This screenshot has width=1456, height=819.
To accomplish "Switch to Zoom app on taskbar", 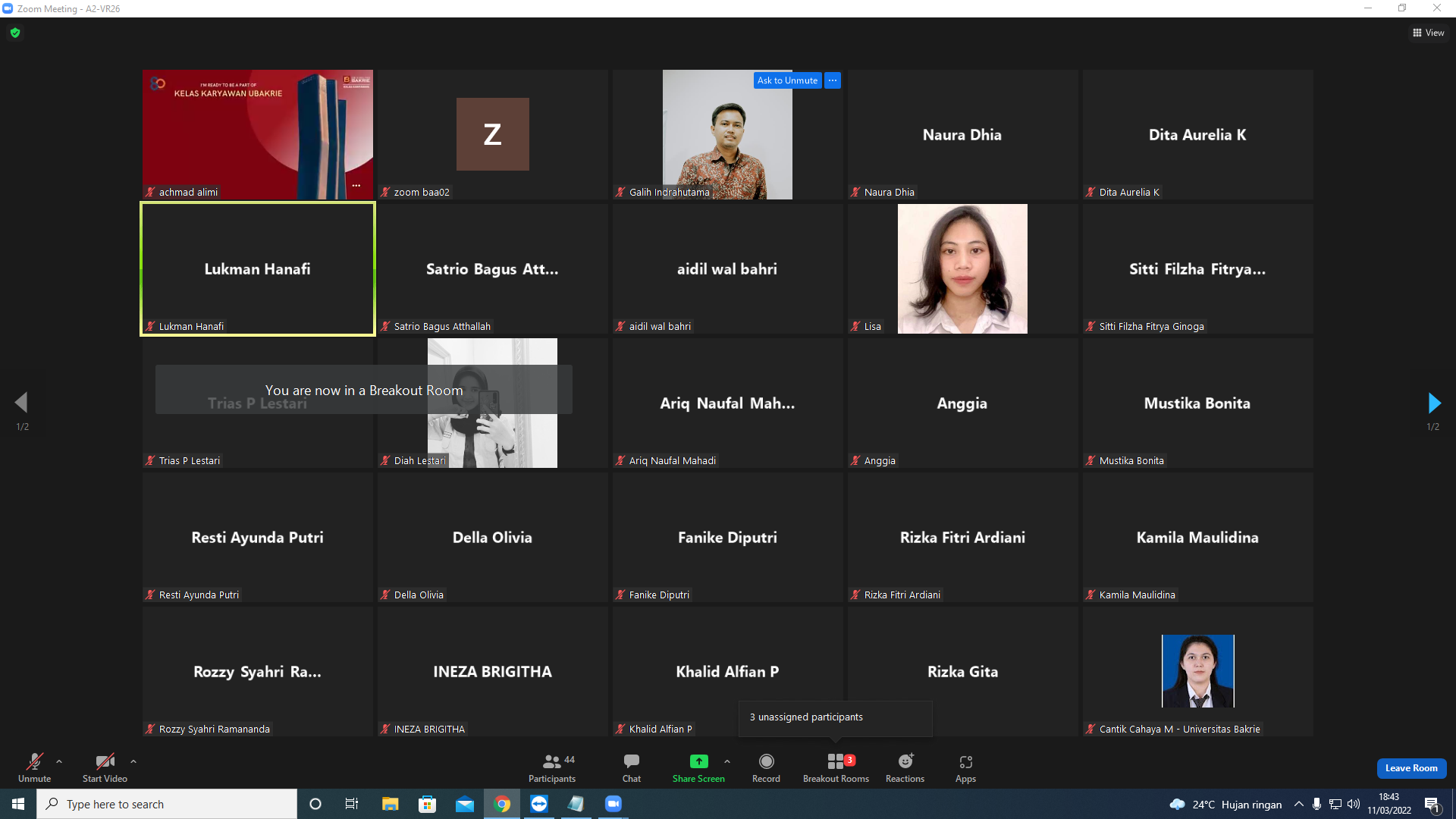I will (x=613, y=804).
